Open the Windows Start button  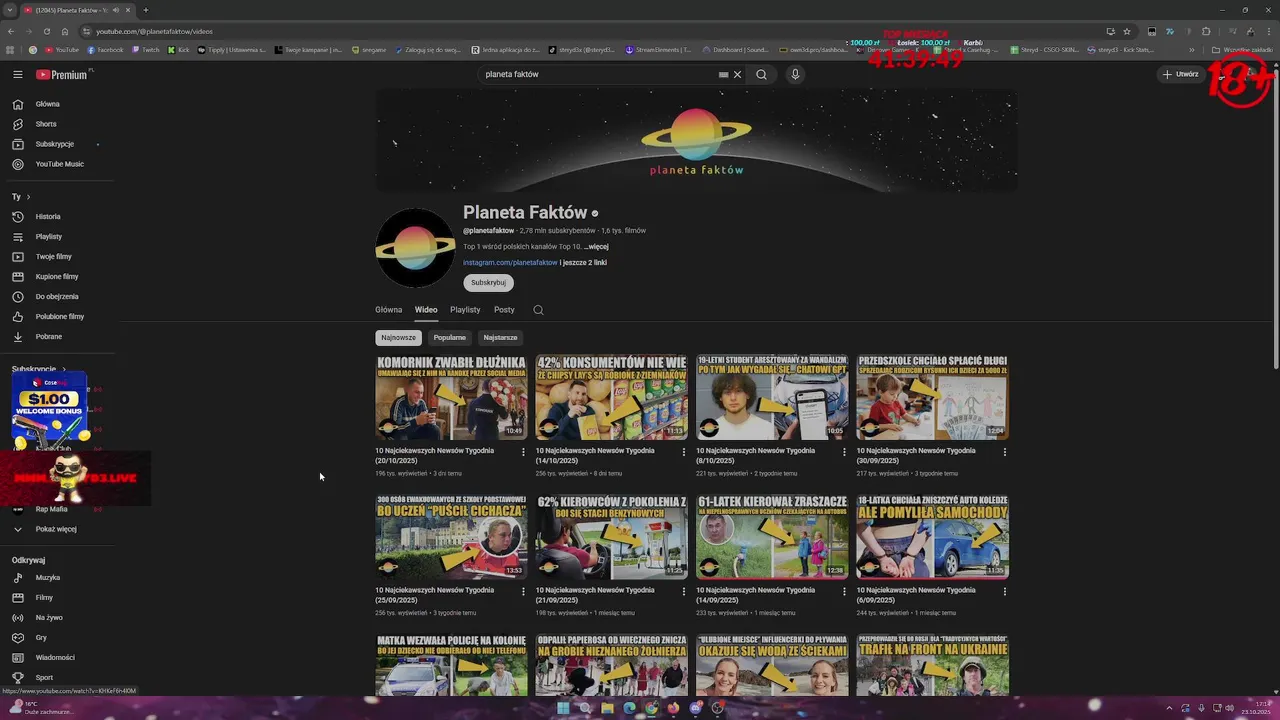(x=563, y=708)
